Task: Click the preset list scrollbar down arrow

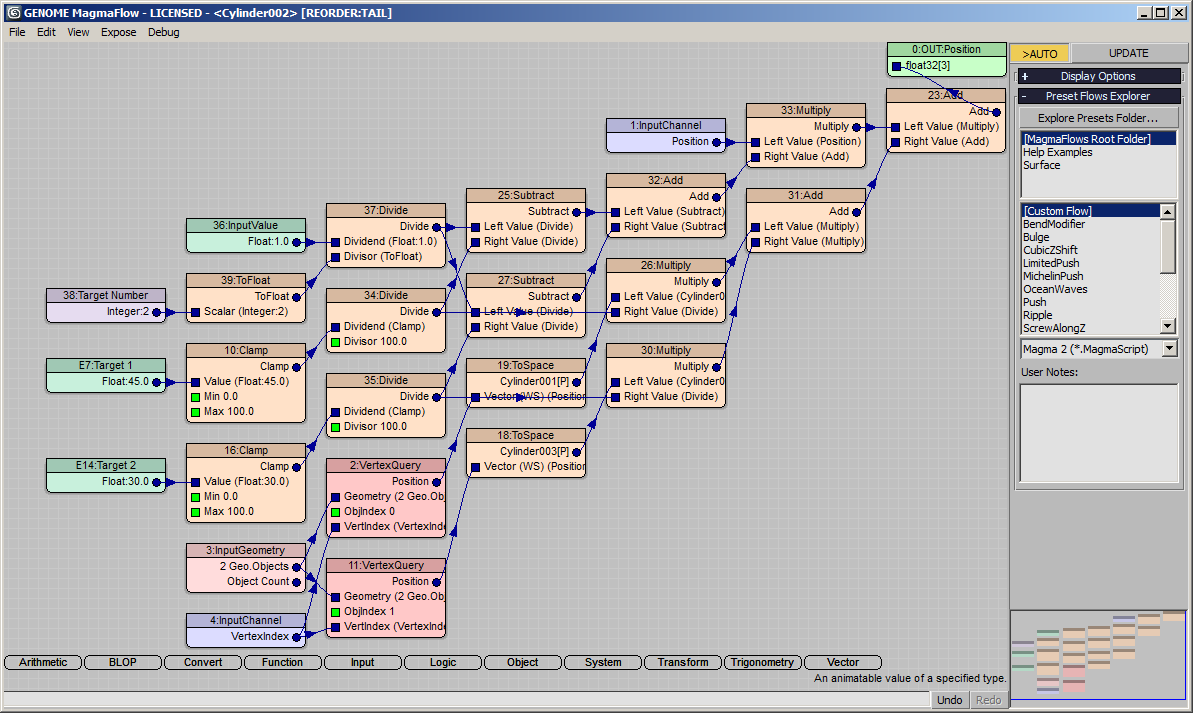Action: click(x=1168, y=326)
